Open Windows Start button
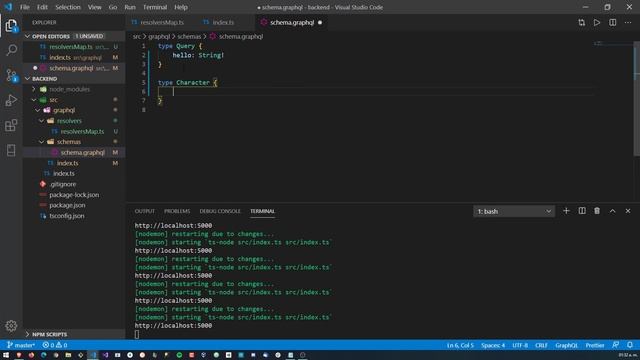Screen dimensions: 640x360 point(6,355)
